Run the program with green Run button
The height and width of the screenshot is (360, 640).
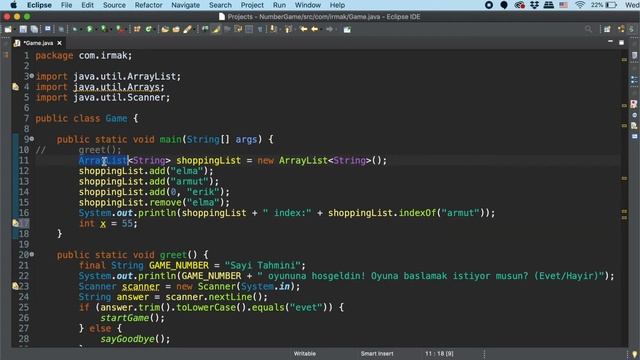[89, 29]
